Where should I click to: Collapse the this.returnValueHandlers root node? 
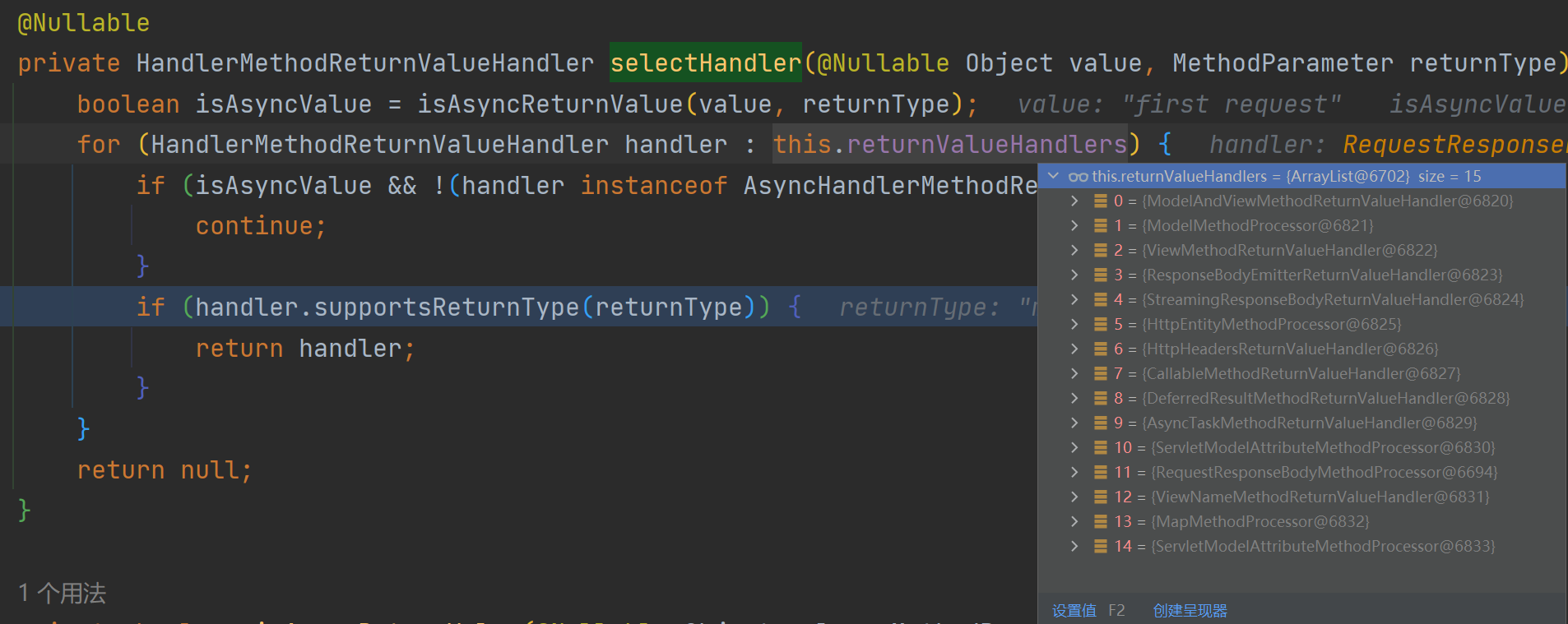[x=1053, y=176]
